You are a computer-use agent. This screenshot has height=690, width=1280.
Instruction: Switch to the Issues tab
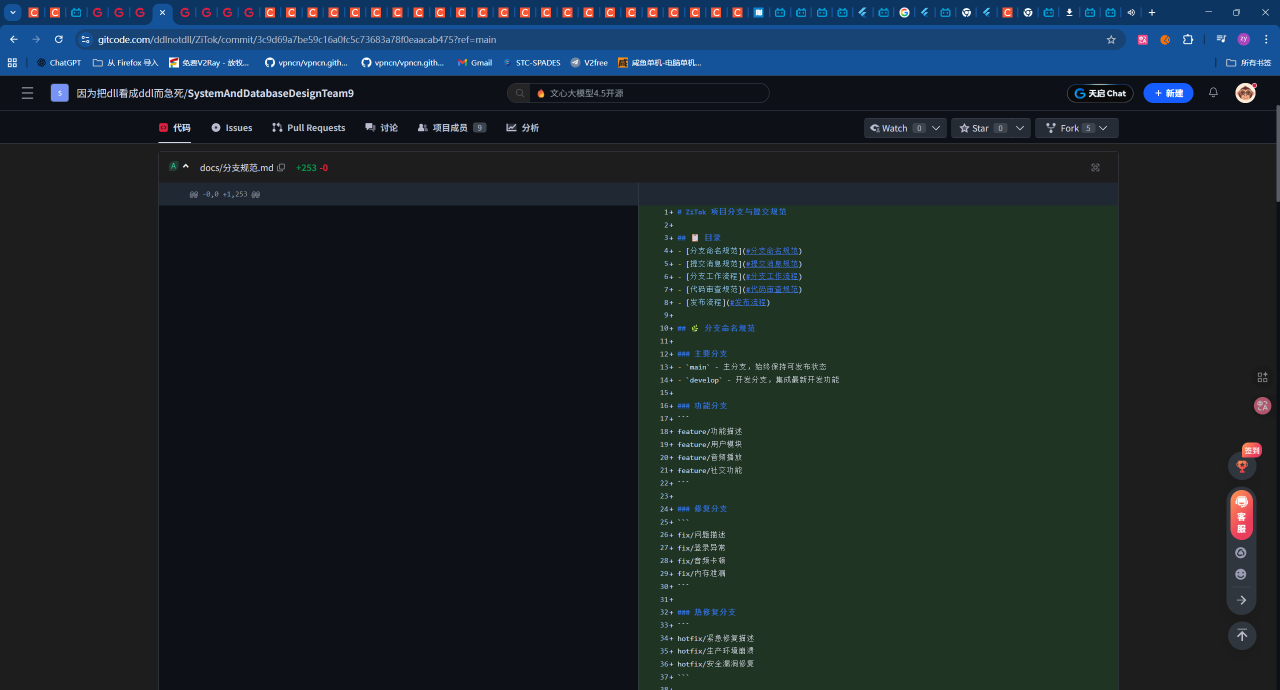click(x=232, y=128)
